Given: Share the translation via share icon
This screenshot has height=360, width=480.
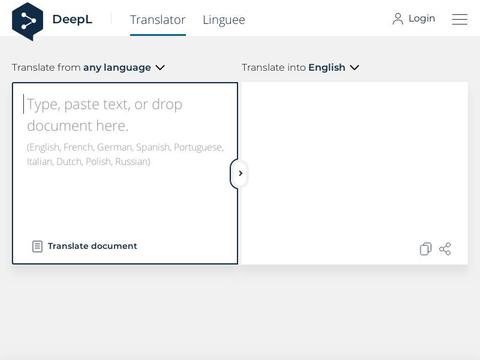Looking at the screenshot, I should coord(445,249).
